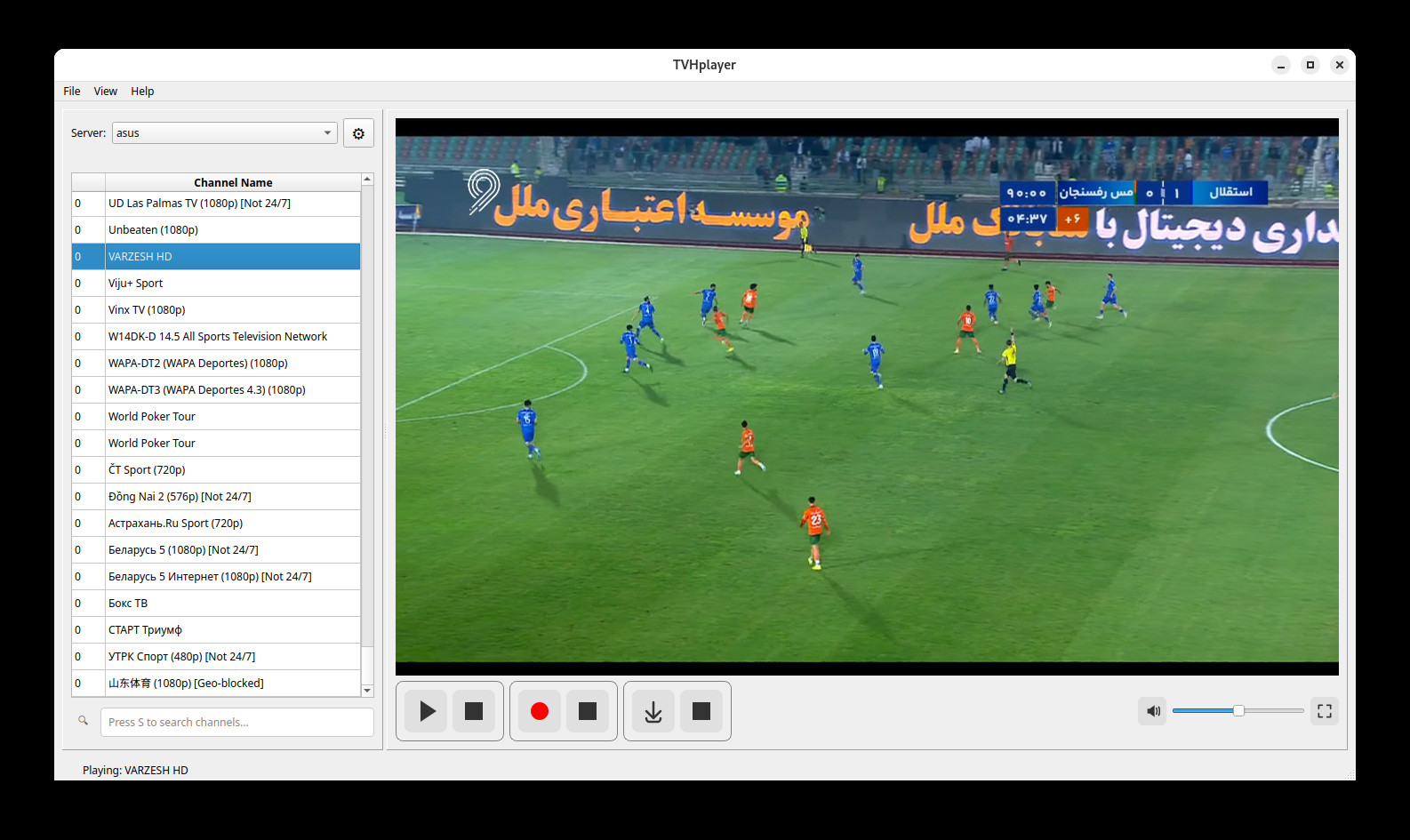Stop recording using the square beside record

(588, 711)
